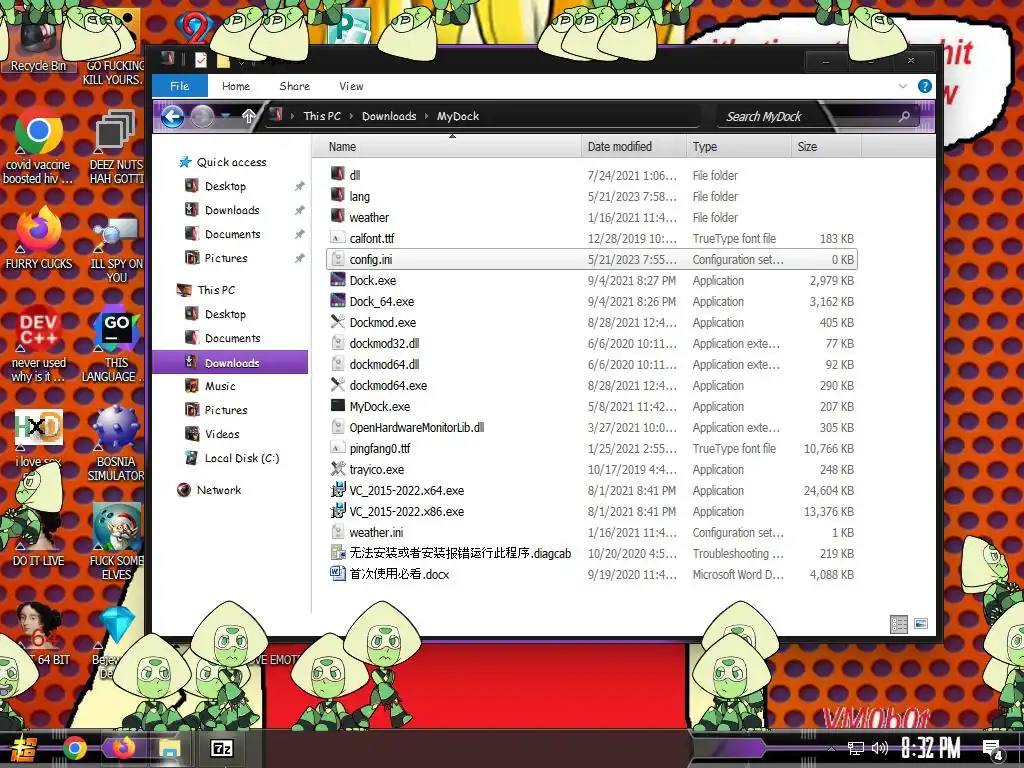Screen dimensions: 1024x768
Task: Click the File Explorer taskbar icon
Action: click(170, 748)
